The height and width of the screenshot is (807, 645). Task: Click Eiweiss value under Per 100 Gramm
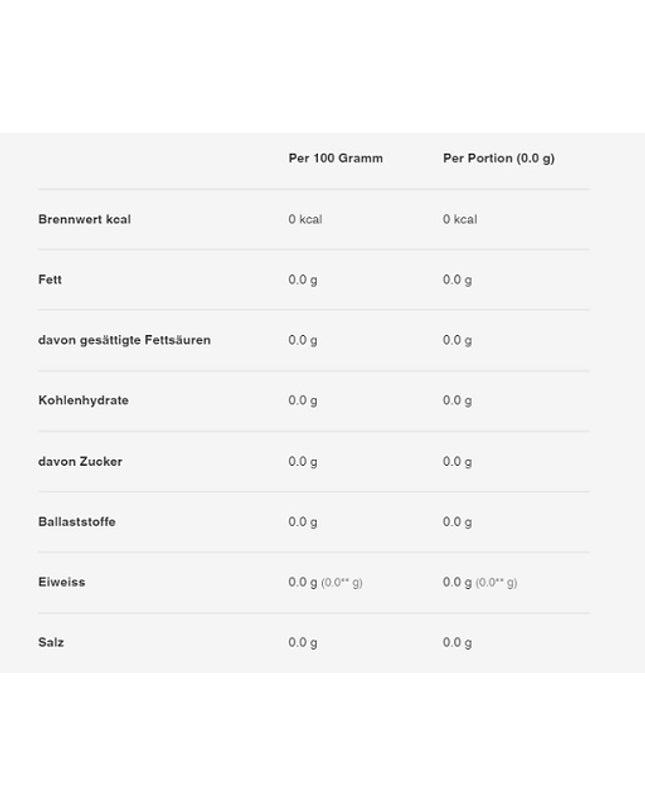tap(325, 583)
